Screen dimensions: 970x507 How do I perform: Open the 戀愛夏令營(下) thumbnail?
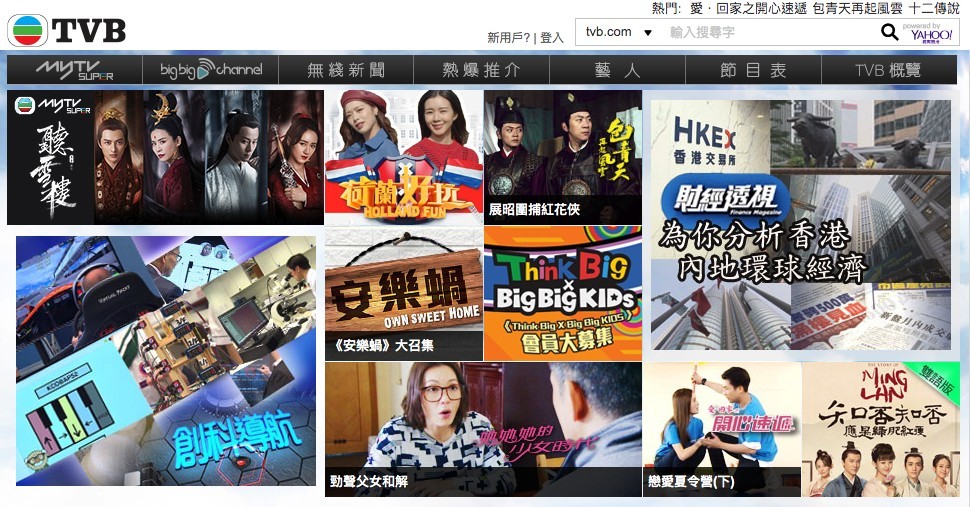click(x=721, y=430)
